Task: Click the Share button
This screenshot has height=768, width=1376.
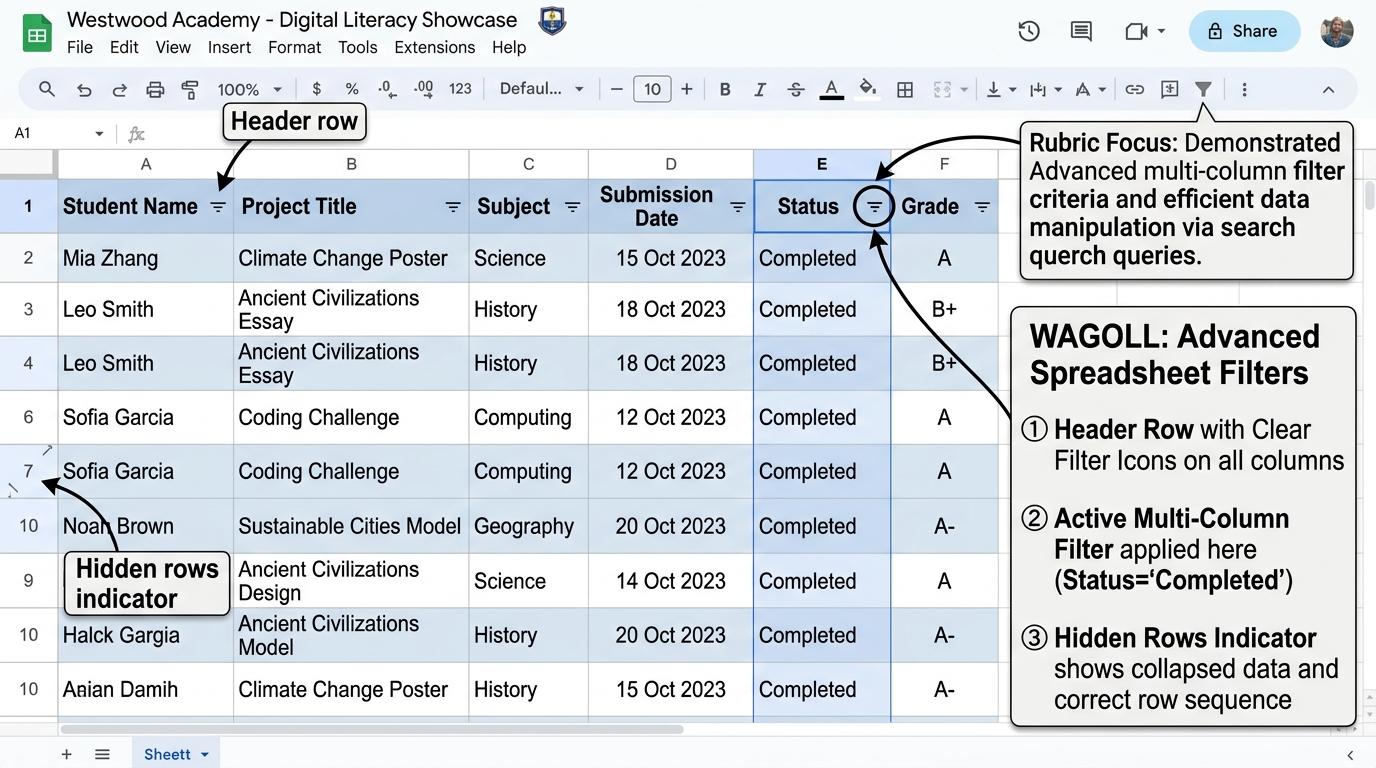Action: tap(1244, 31)
